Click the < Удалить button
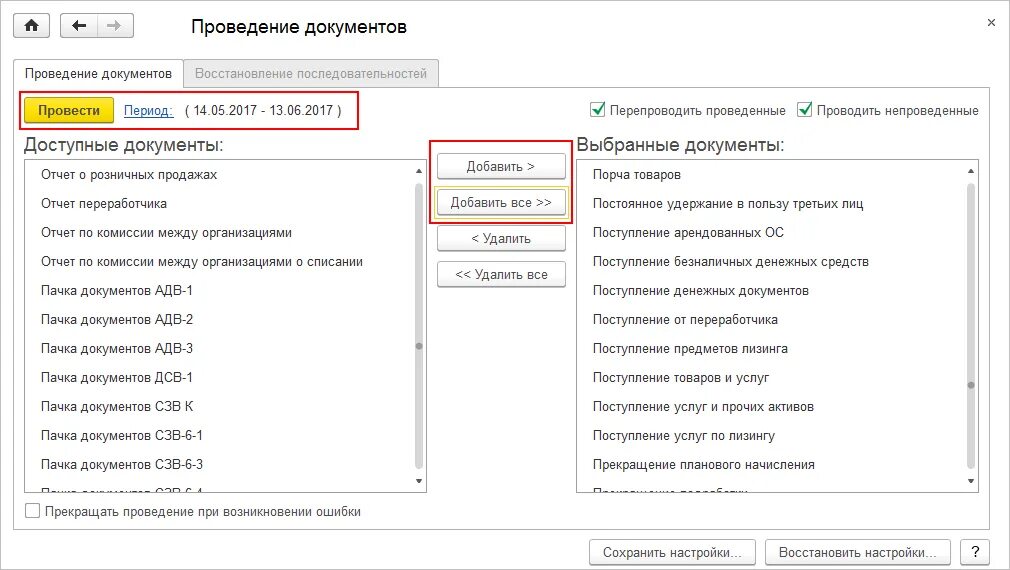 (501, 238)
